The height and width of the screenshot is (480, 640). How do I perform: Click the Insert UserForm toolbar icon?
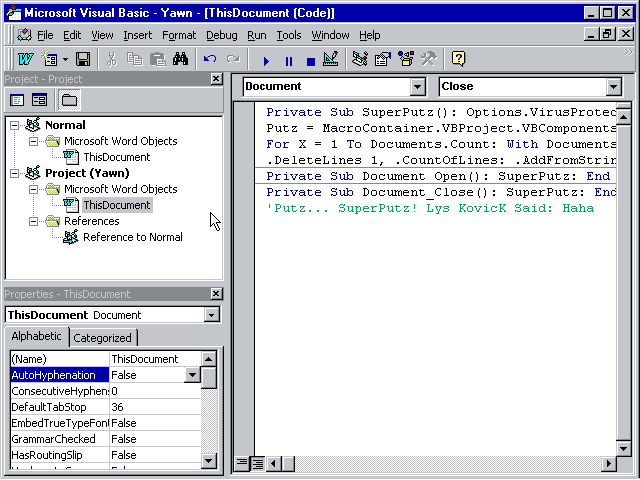50,60
